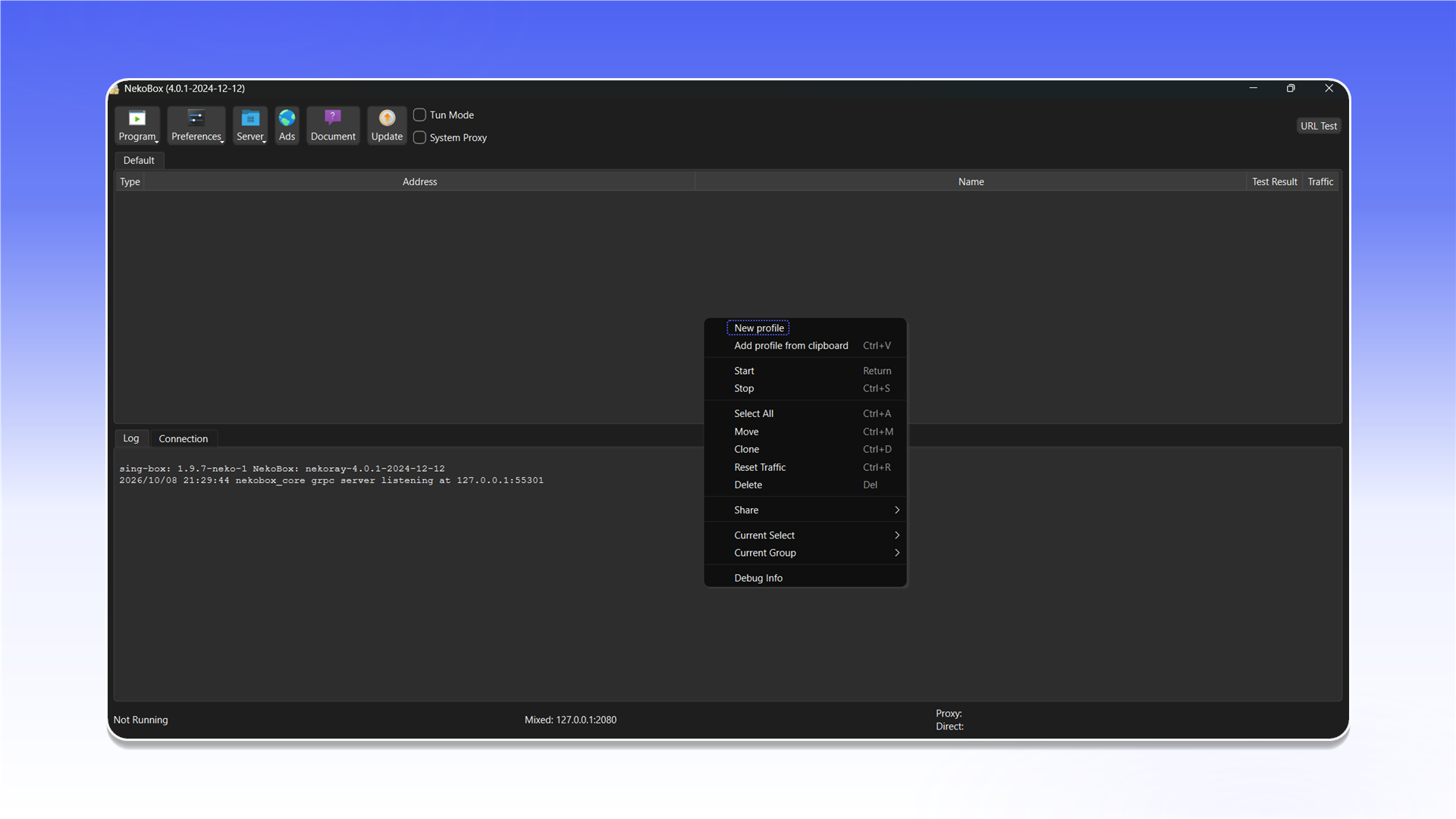Switch to the Connection tab
The width and height of the screenshot is (1456, 819).
click(x=184, y=438)
